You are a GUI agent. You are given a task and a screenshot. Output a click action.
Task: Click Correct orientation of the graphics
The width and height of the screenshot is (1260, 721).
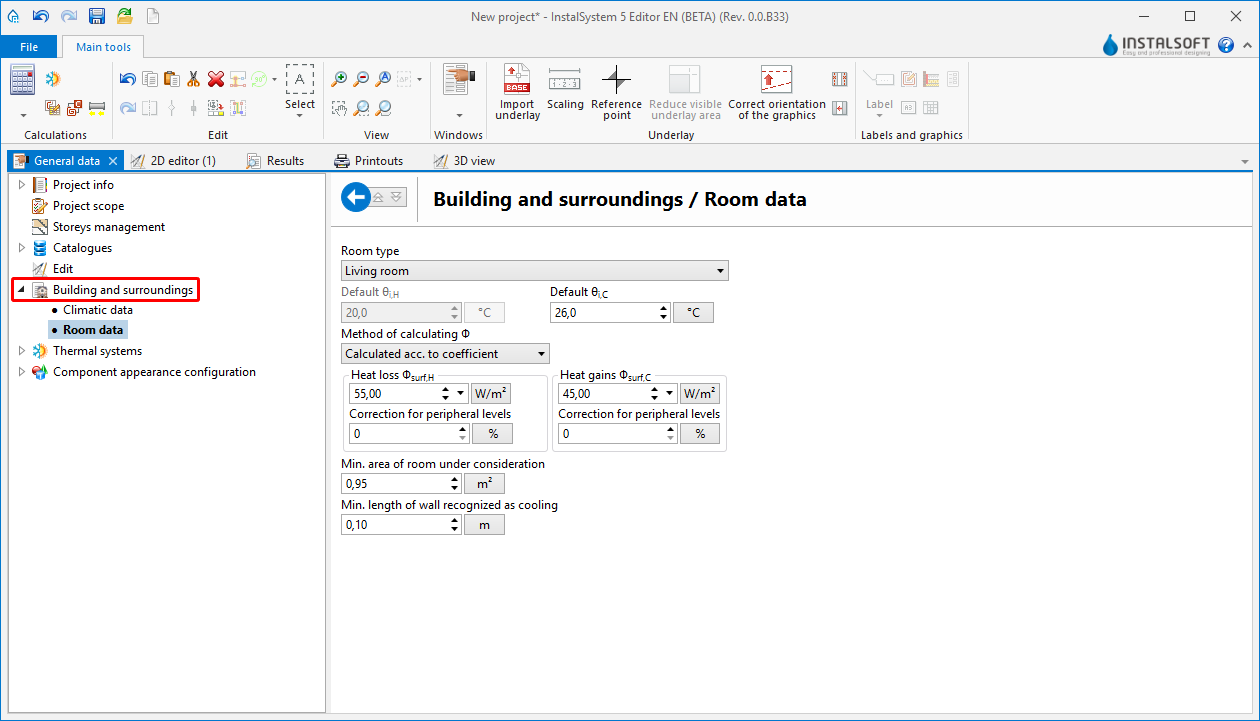(x=776, y=80)
